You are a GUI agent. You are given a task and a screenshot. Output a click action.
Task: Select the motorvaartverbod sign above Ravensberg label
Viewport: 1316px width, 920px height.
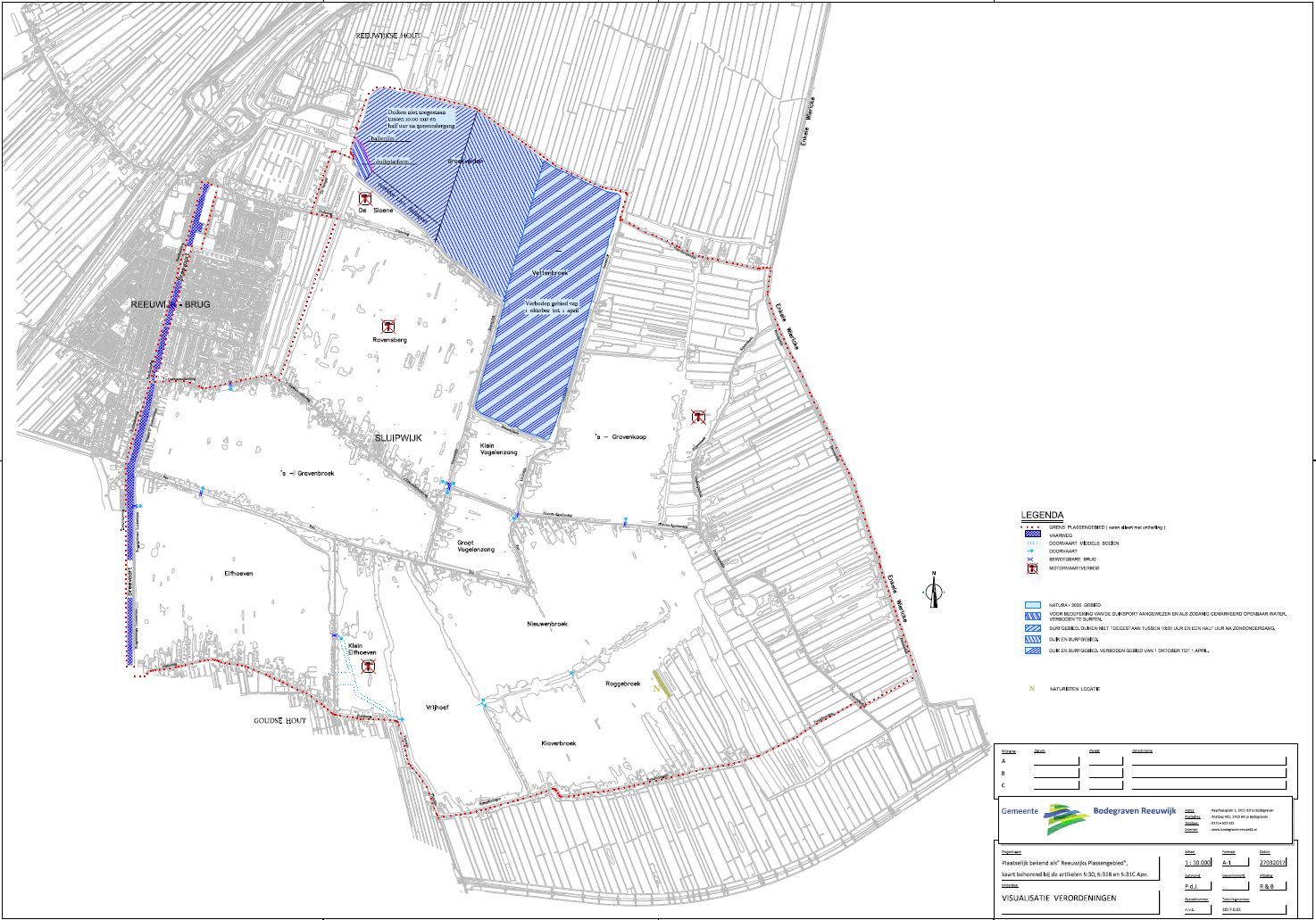(x=388, y=327)
